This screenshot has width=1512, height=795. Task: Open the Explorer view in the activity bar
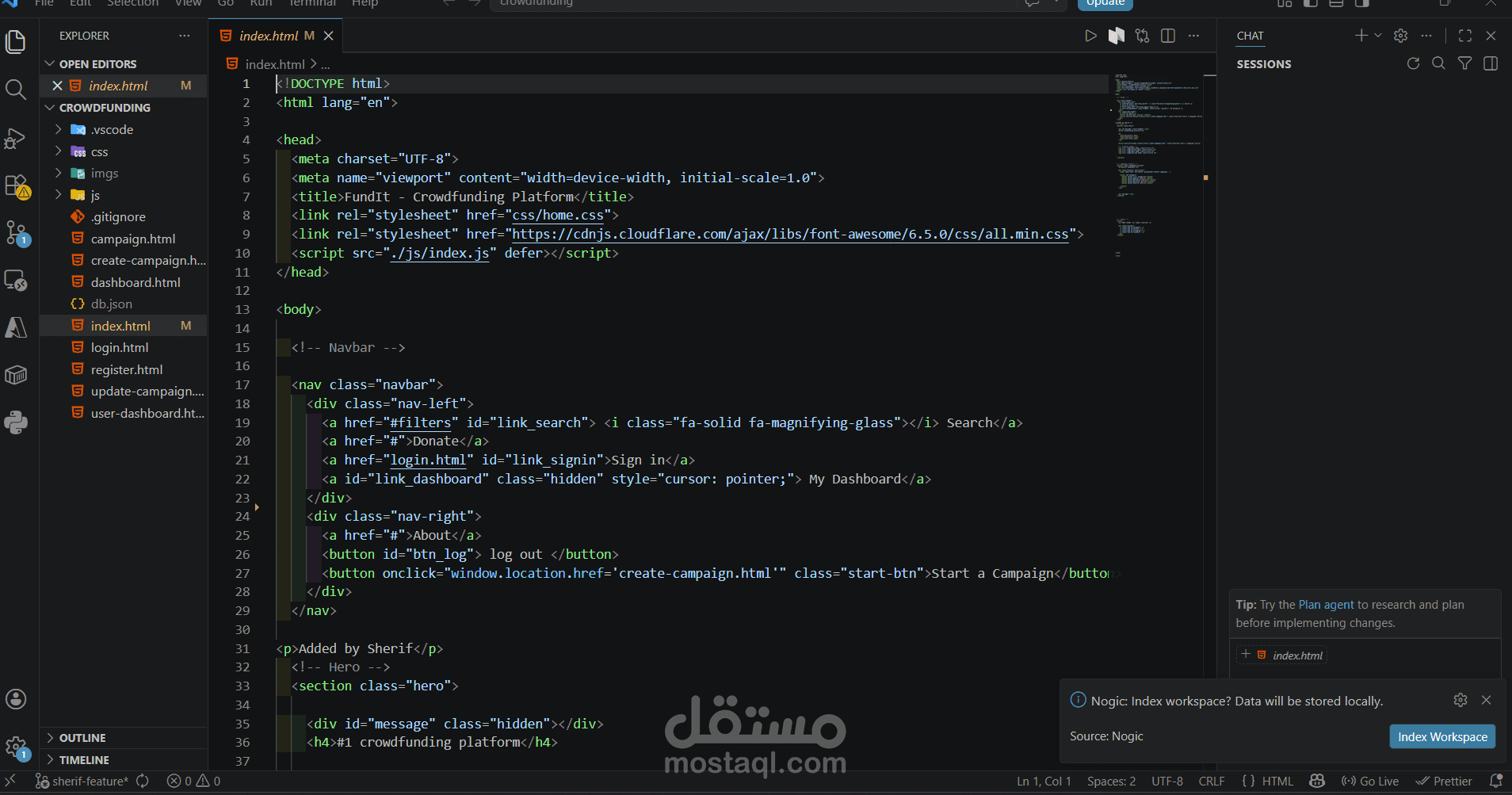tap(16, 41)
